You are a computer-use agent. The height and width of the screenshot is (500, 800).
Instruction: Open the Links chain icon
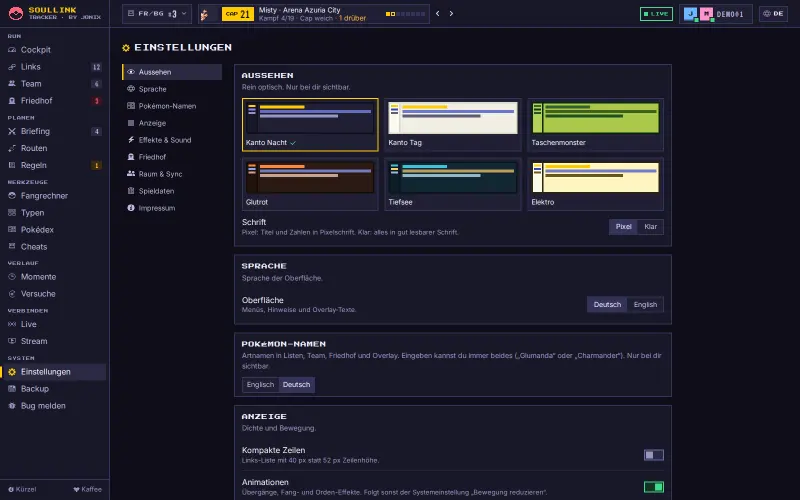click(12, 67)
